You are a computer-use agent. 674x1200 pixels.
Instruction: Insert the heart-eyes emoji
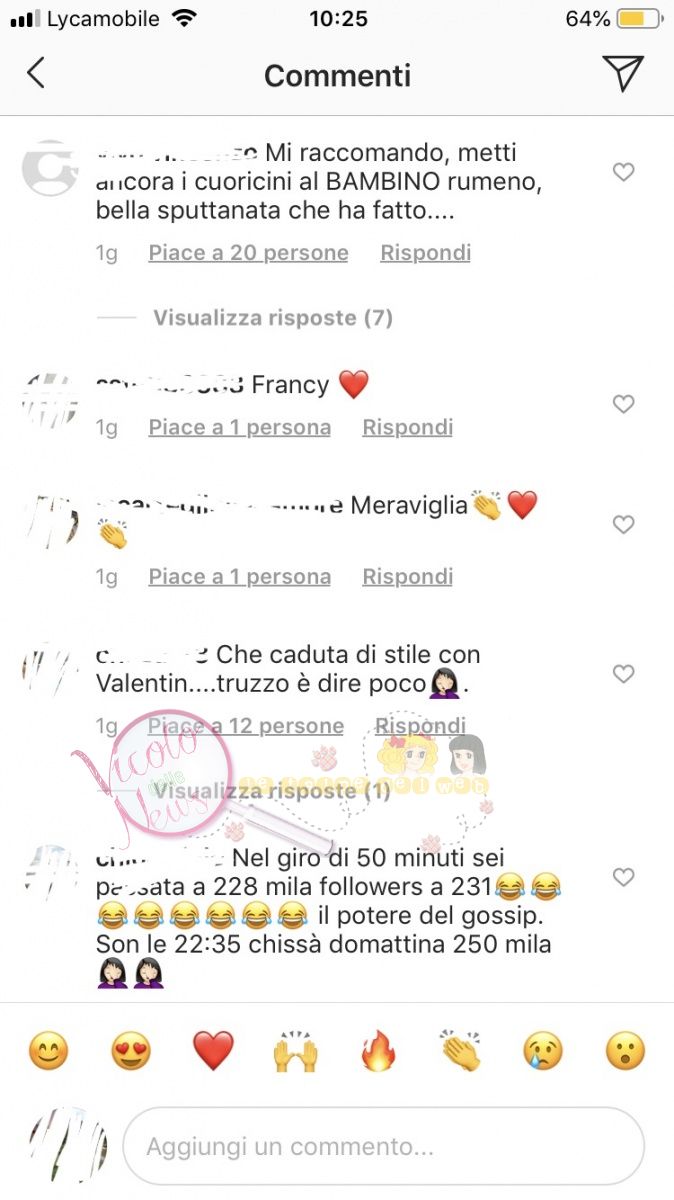click(131, 1052)
